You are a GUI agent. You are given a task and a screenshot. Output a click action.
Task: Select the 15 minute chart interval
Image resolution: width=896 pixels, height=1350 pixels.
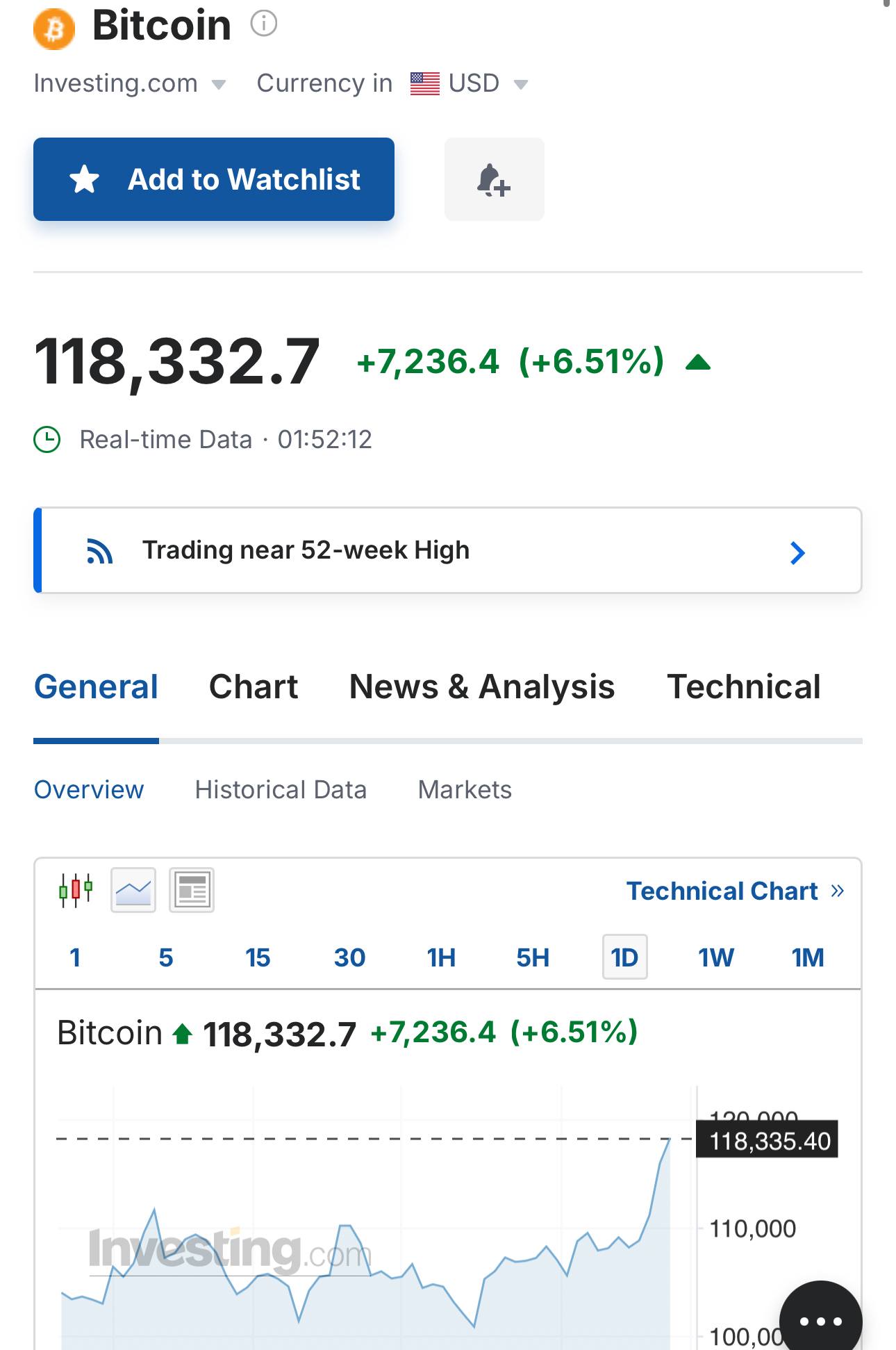pyautogui.click(x=258, y=957)
